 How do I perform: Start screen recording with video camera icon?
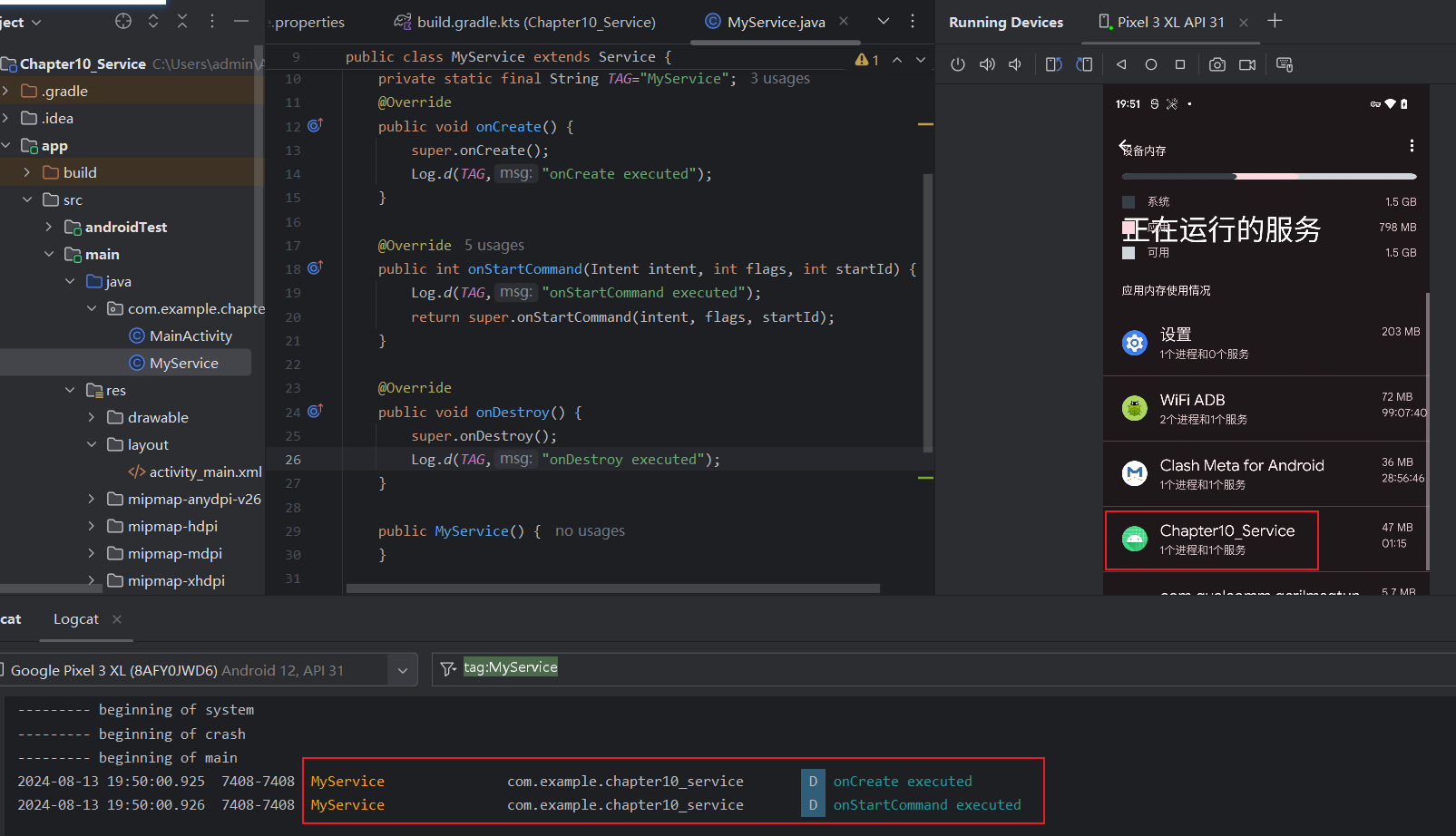pyautogui.click(x=1247, y=64)
